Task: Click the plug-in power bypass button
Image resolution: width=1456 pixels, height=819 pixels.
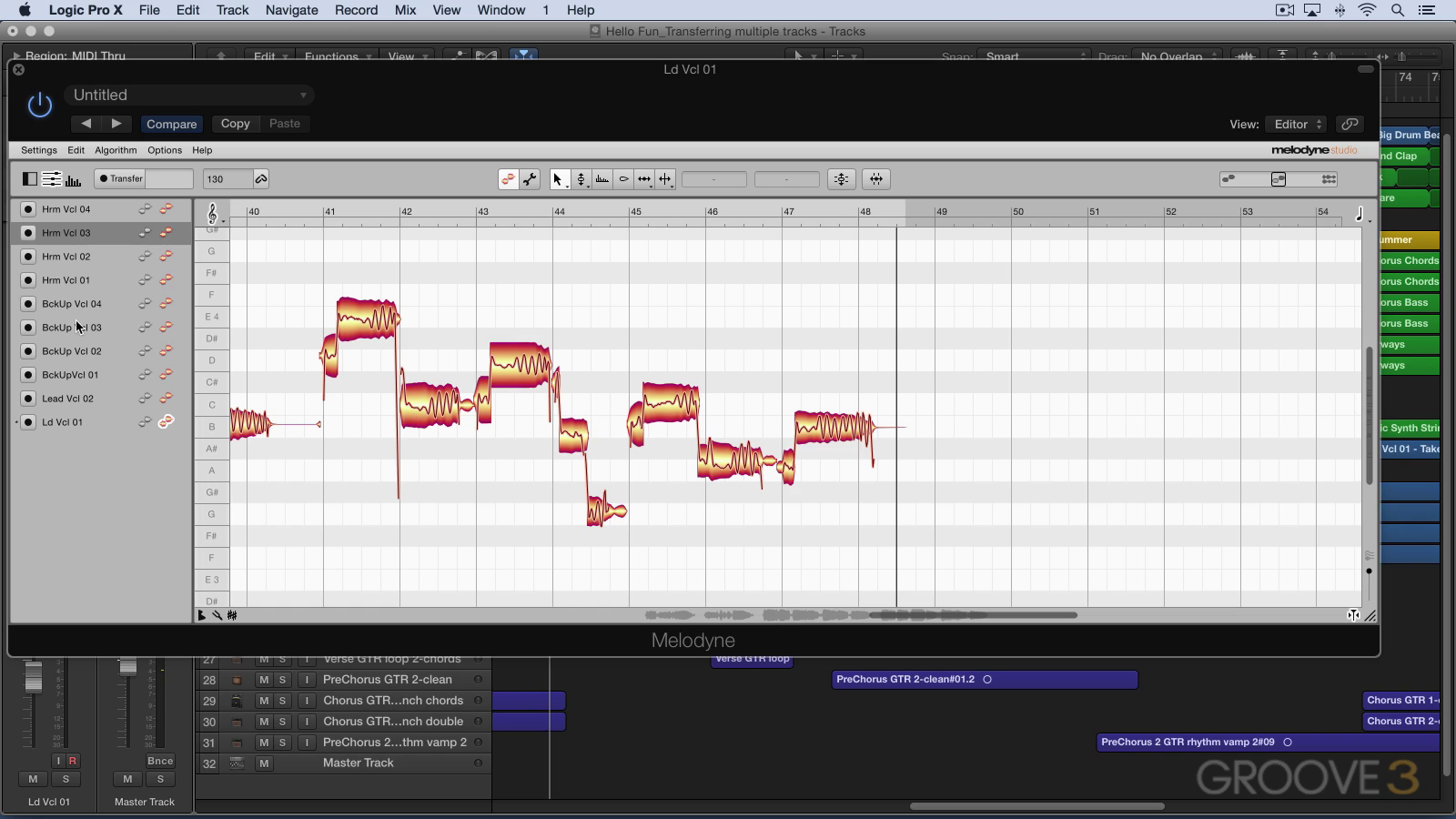Action: [40, 106]
